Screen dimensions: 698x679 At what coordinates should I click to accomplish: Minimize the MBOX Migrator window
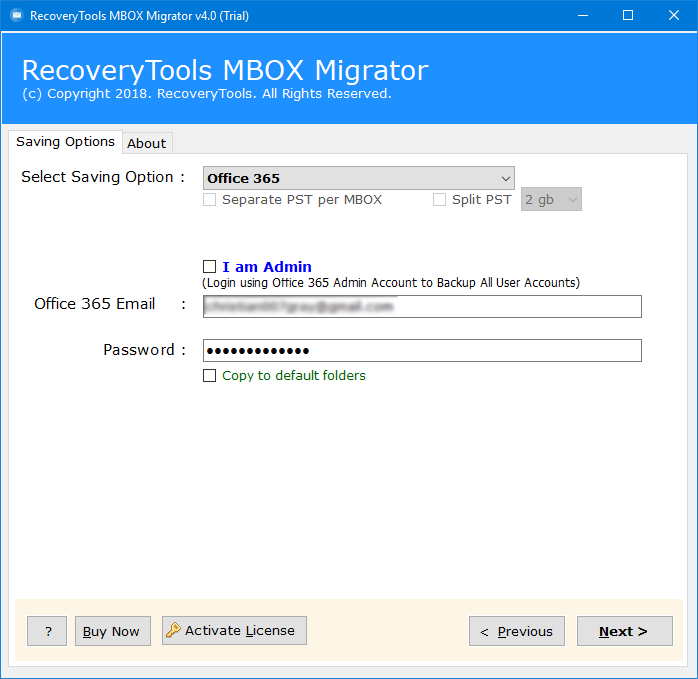(x=583, y=16)
